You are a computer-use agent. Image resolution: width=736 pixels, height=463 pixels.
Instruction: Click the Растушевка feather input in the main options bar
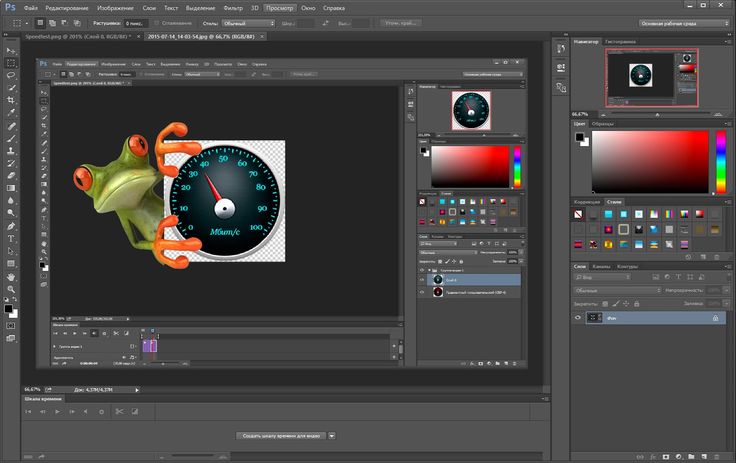pyautogui.click(x=136, y=23)
